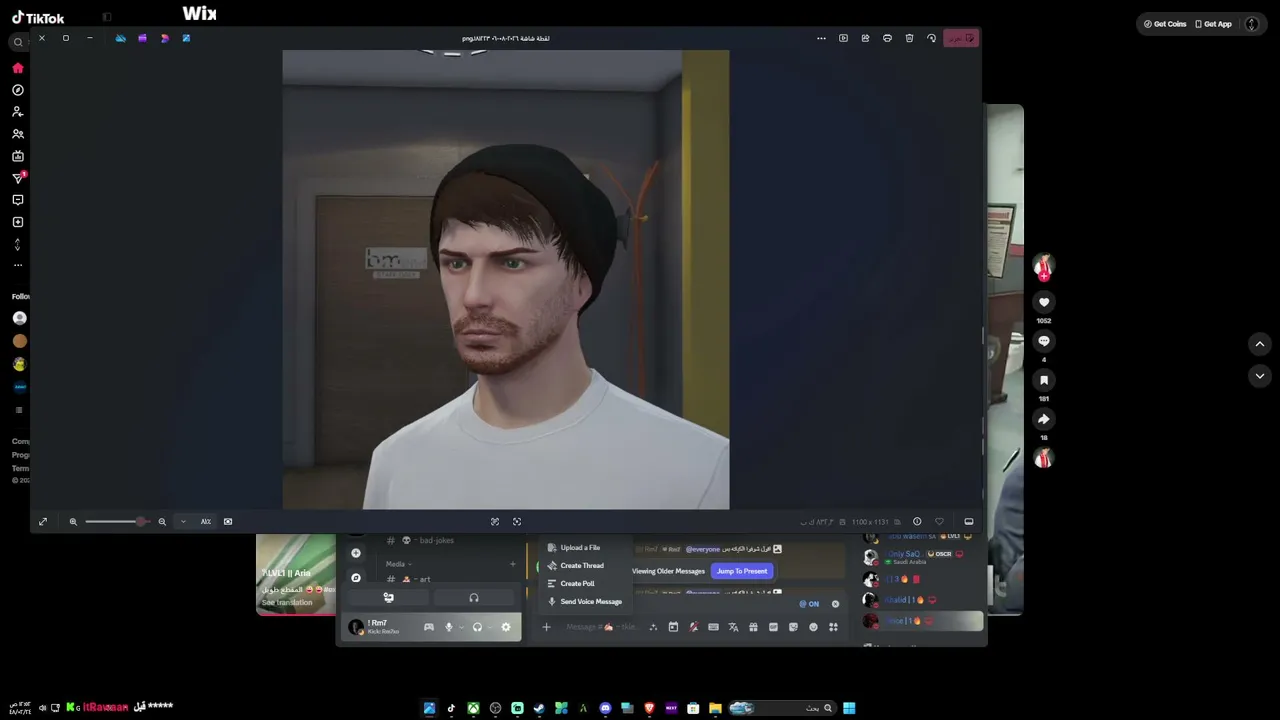Expand microphone input options in Discord
Screen dimensions: 1280x720
pyautogui.click(x=461, y=627)
